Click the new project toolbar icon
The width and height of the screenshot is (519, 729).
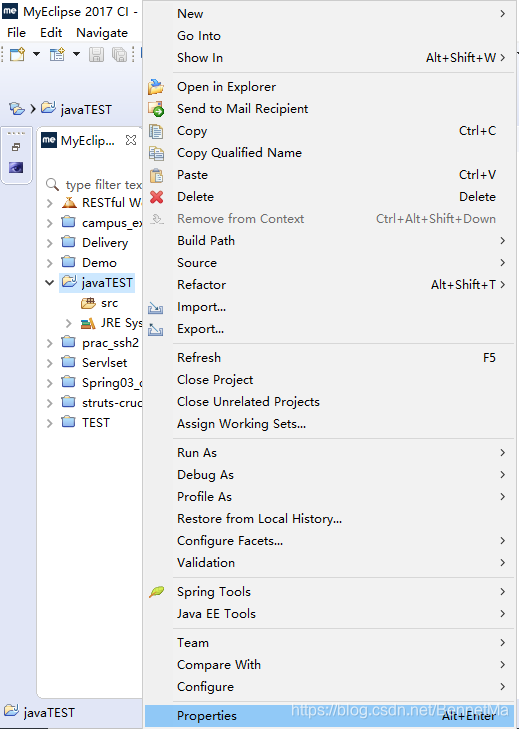(57, 55)
